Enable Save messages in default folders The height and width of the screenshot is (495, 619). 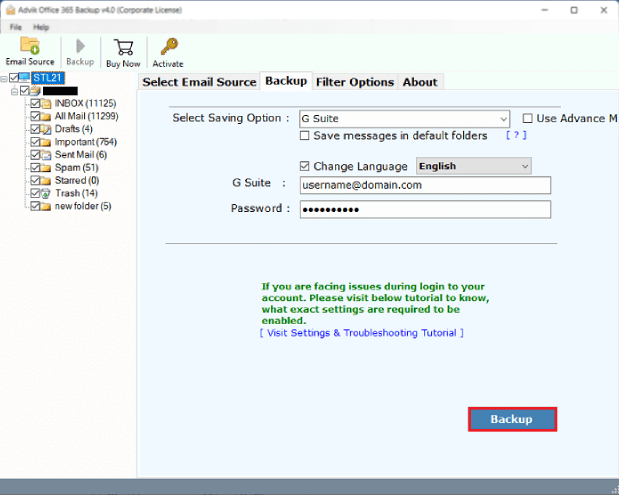coord(304,135)
